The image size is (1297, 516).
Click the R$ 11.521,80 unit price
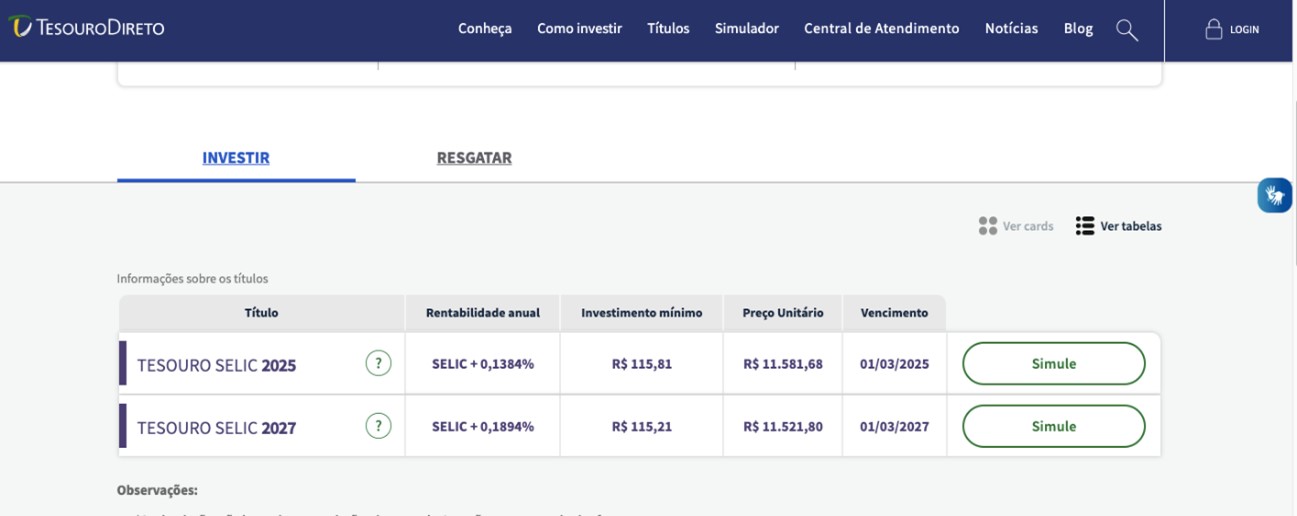[x=783, y=426]
